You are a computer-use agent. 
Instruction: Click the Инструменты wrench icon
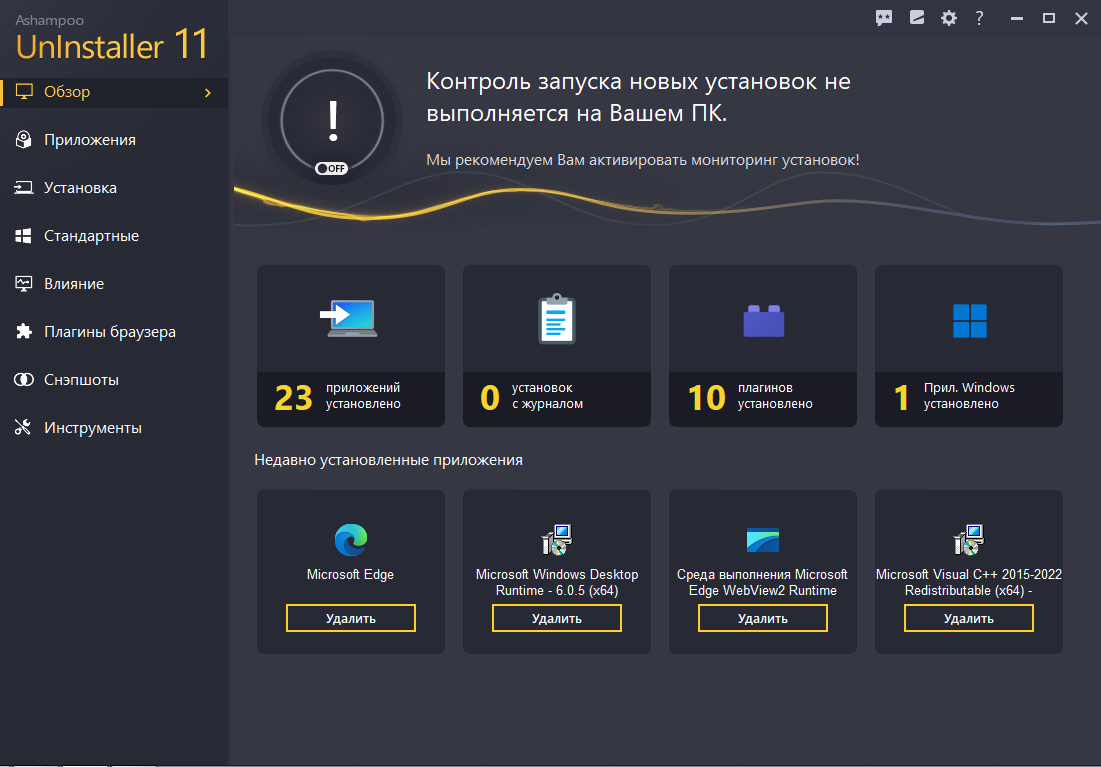point(23,428)
